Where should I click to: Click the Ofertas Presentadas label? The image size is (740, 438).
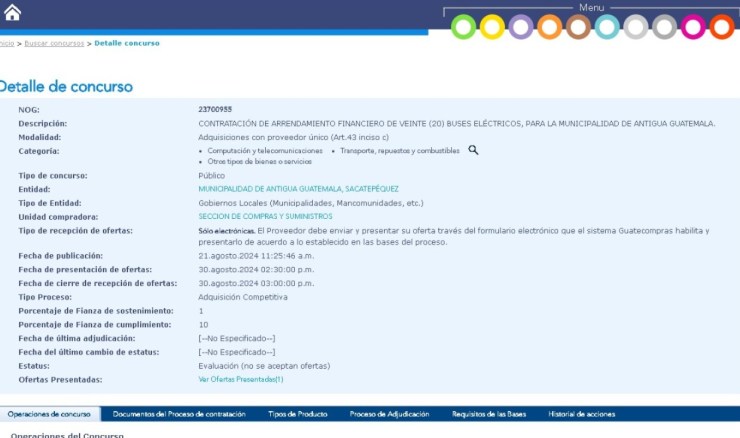click(x=60, y=379)
